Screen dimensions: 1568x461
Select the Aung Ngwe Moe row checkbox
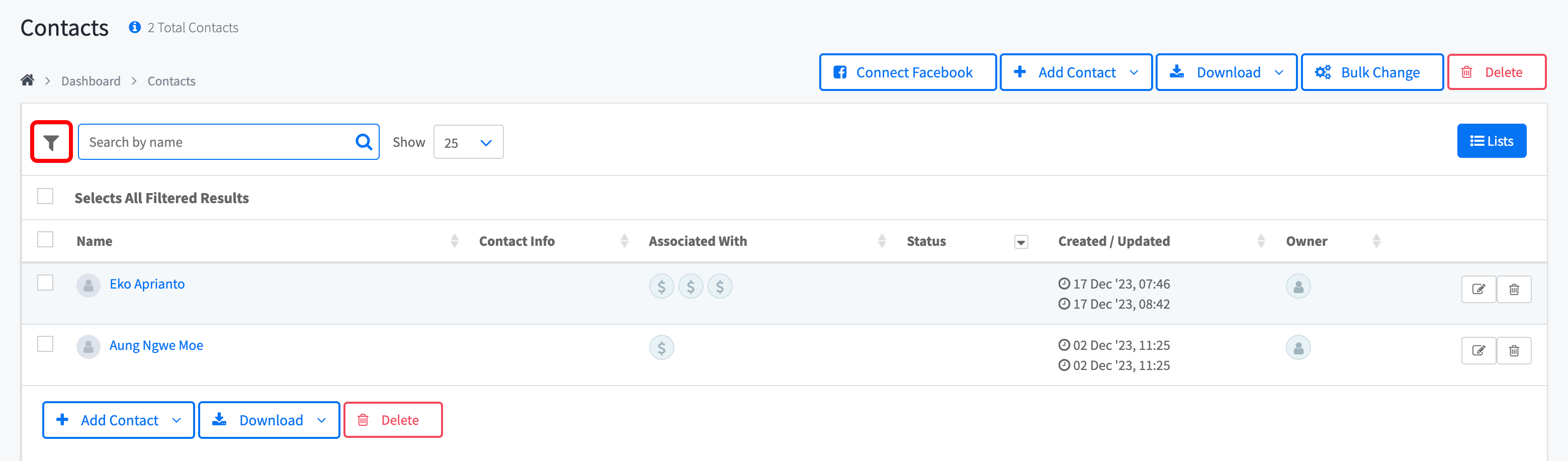45,344
